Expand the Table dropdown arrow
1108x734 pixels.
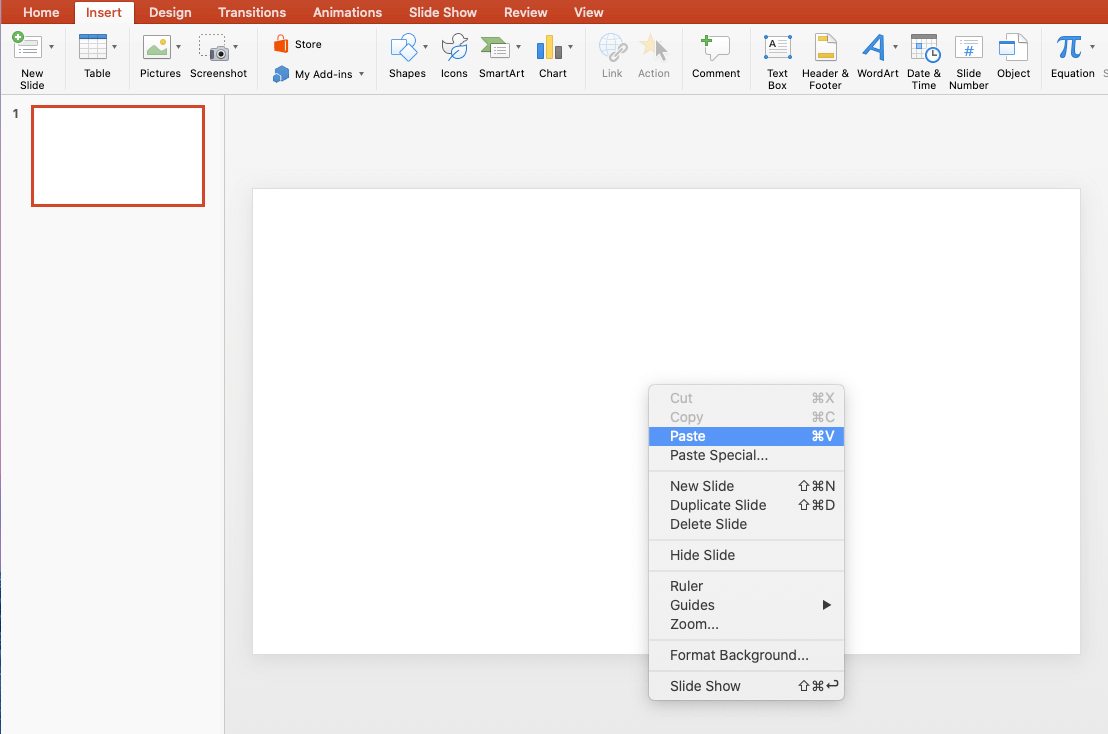click(x=114, y=47)
